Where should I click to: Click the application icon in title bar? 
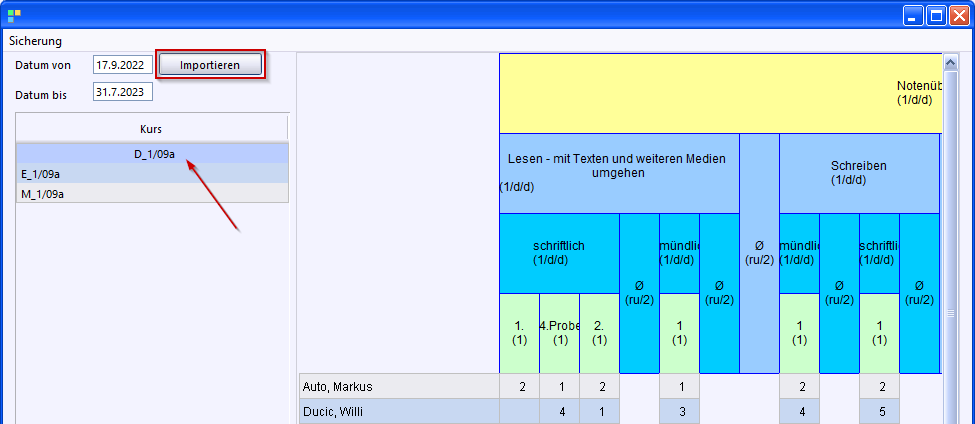[14, 16]
